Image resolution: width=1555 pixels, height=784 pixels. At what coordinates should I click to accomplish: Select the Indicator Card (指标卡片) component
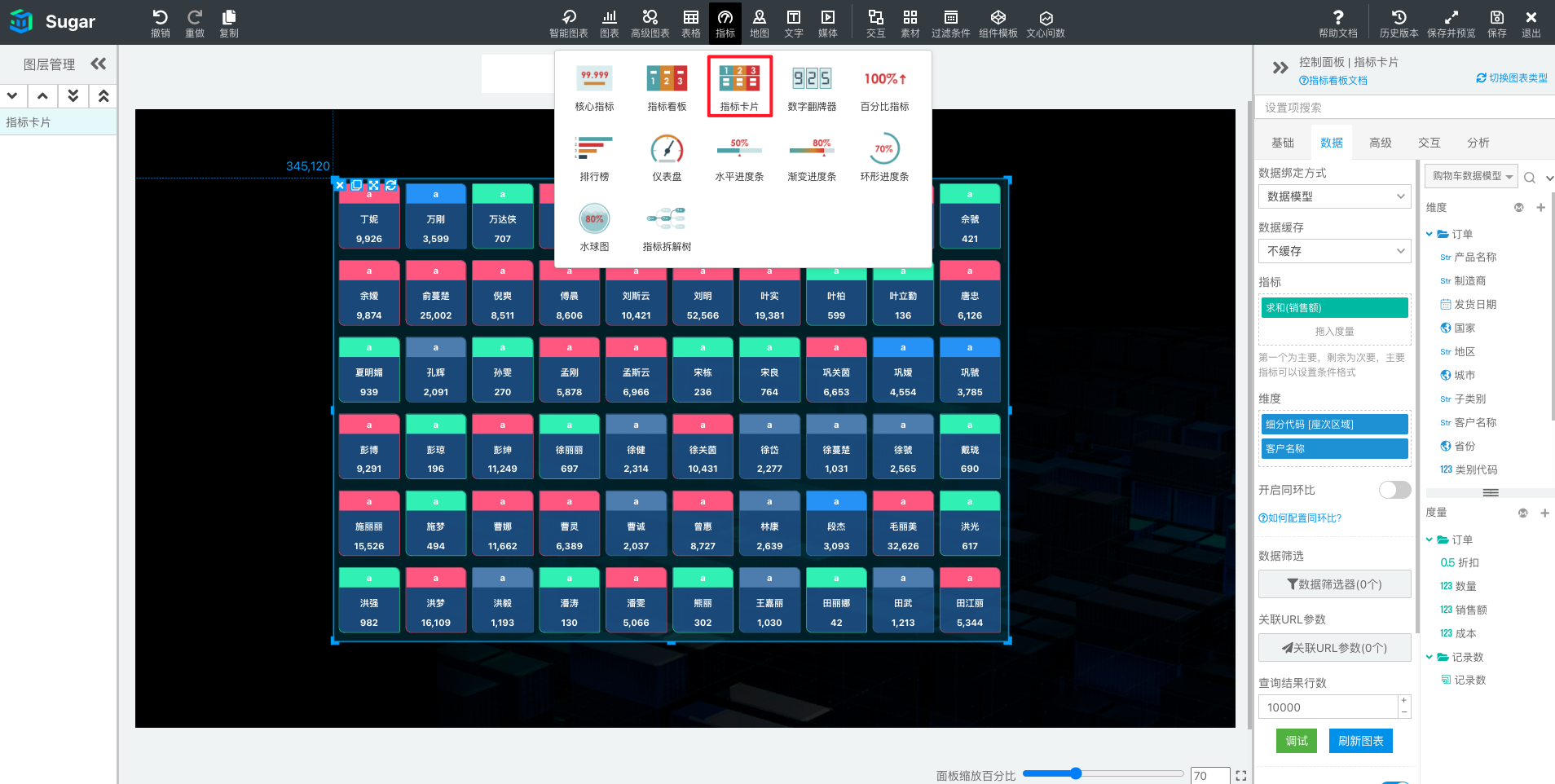tap(739, 86)
